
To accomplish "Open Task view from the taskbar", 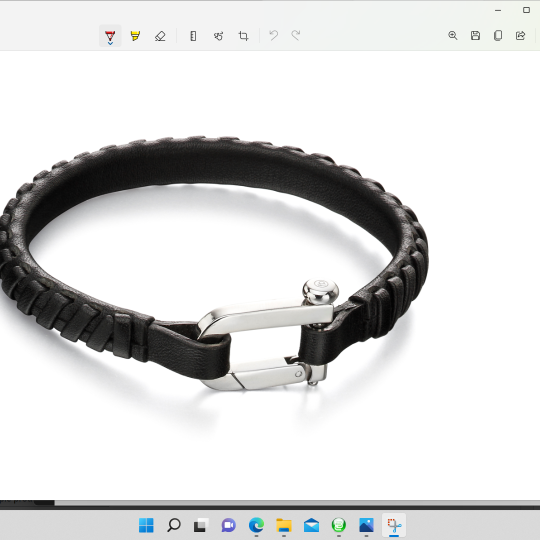I will point(201,525).
